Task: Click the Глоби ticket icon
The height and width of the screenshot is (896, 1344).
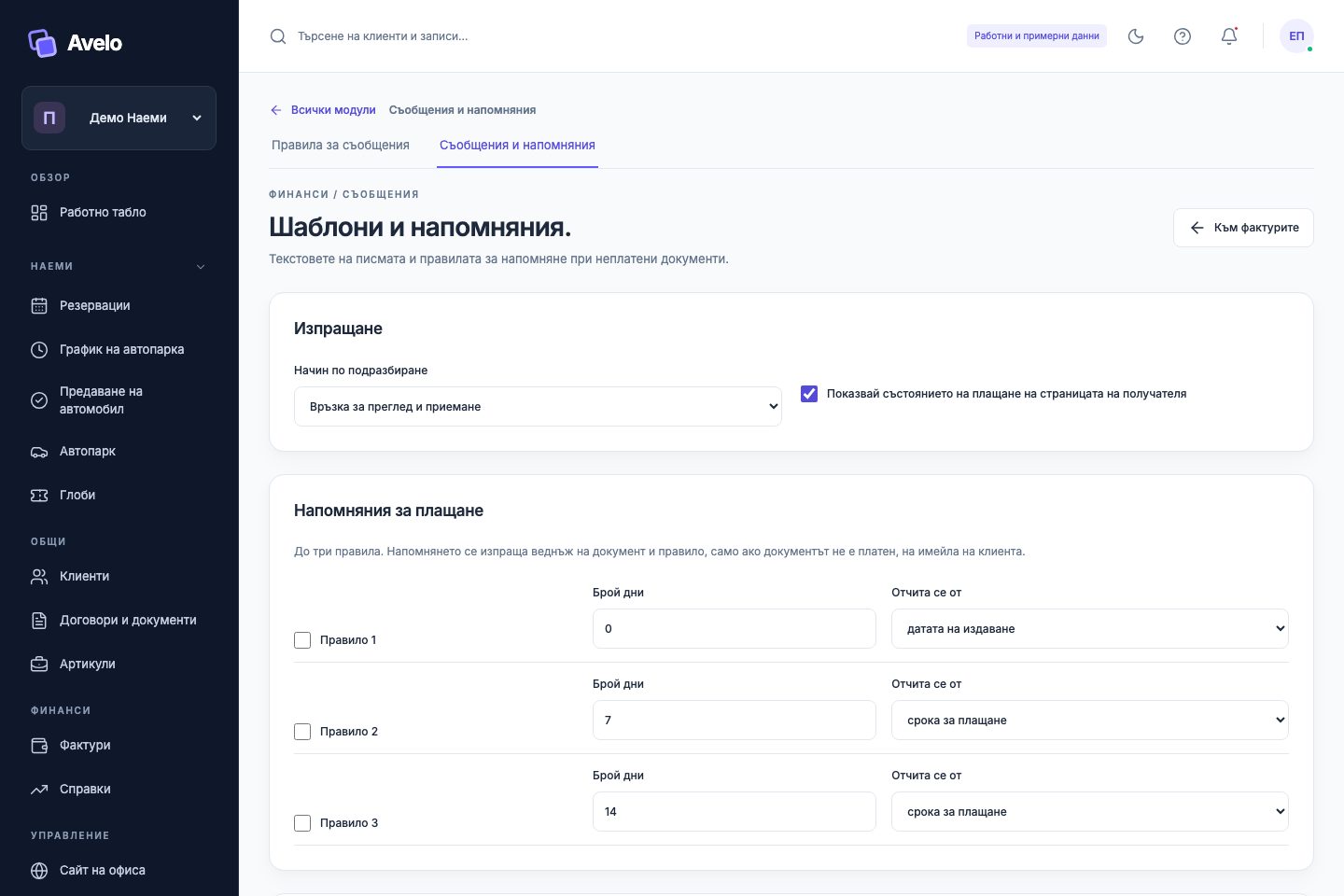Action: [x=39, y=496]
